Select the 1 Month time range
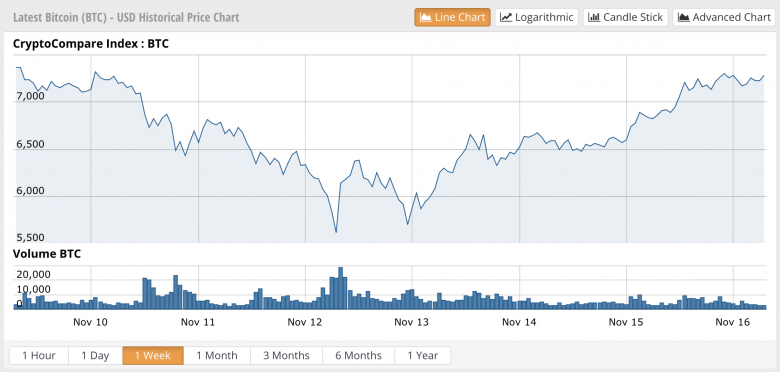The width and height of the screenshot is (780, 372). 216,356
